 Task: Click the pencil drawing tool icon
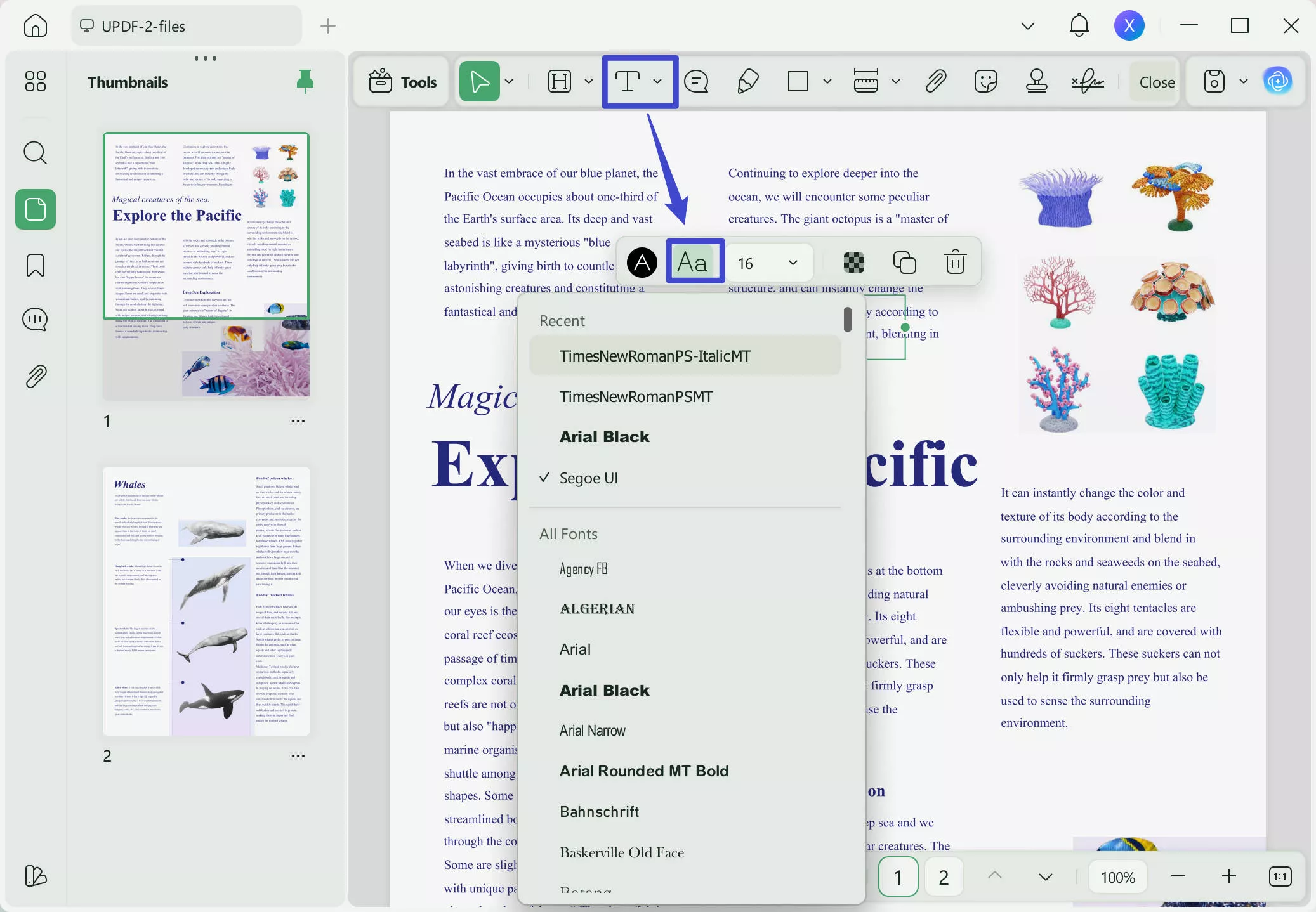748,81
